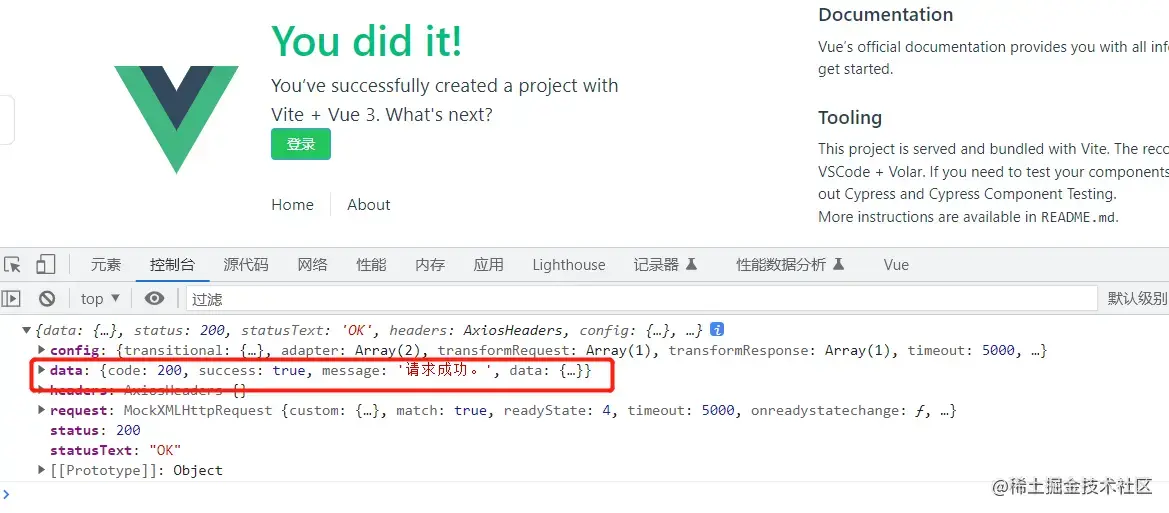Clear the console with the ban icon
1169x513 pixels.
(x=47, y=299)
